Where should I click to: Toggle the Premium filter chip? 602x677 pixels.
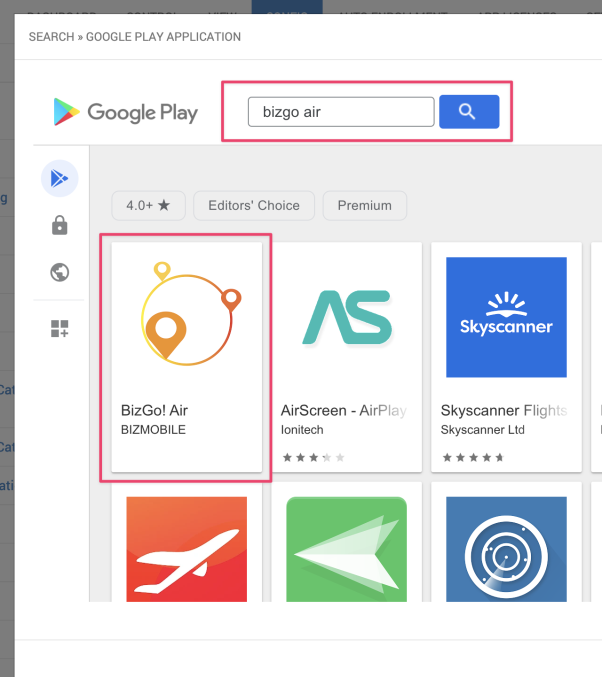[x=364, y=205]
